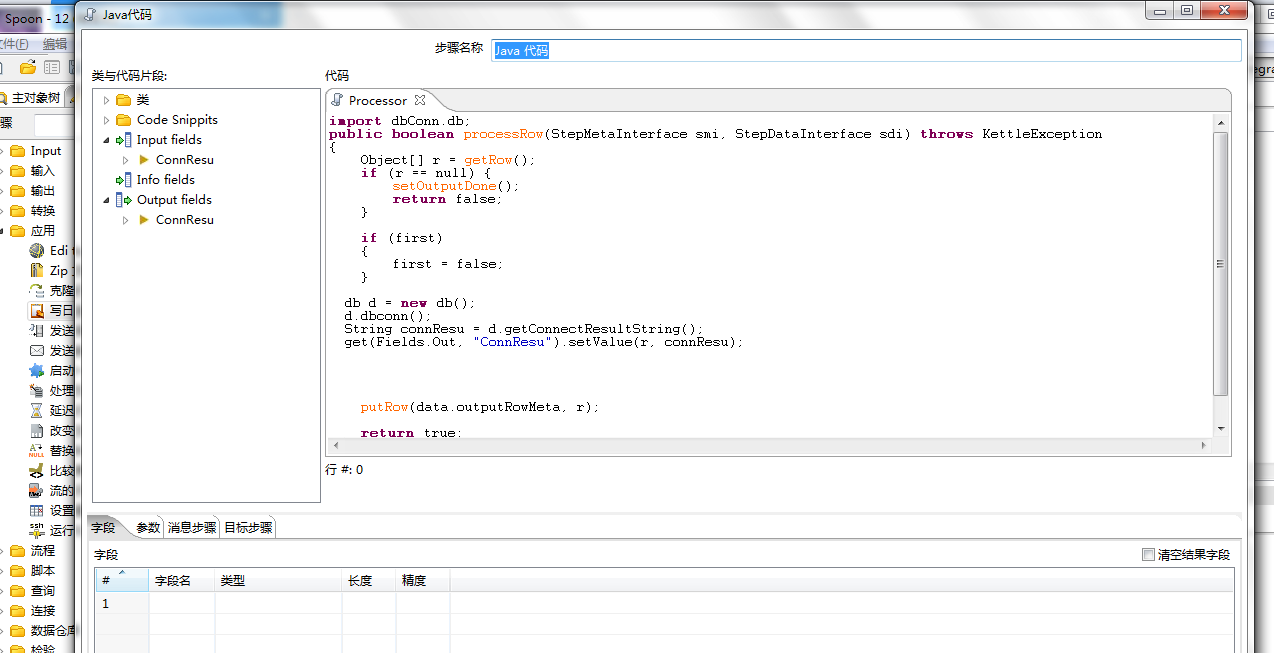This screenshot has width=1274, height=653.
Task: Click the 运行 ssh step icon
Action: [x=37, y=531]
